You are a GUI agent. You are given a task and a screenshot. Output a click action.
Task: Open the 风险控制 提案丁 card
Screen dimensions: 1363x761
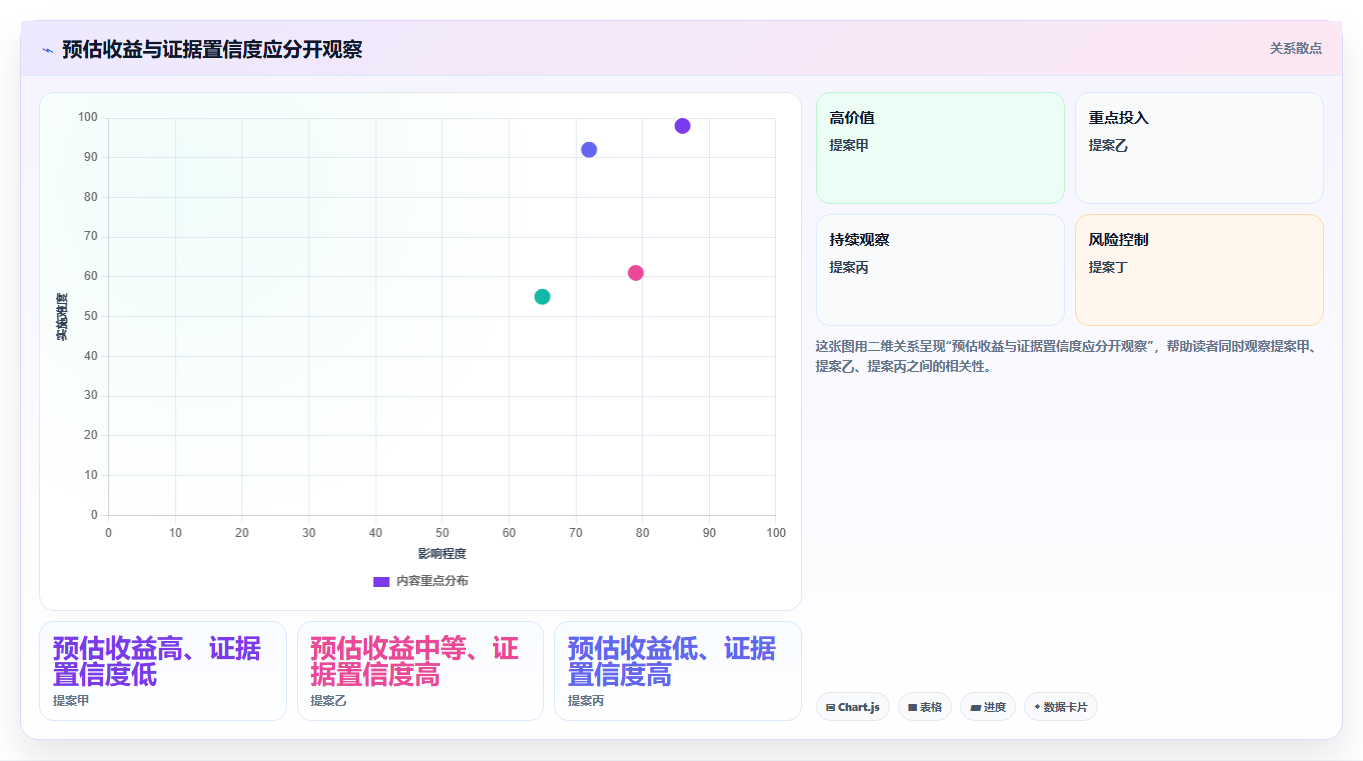pos(1199,270)
